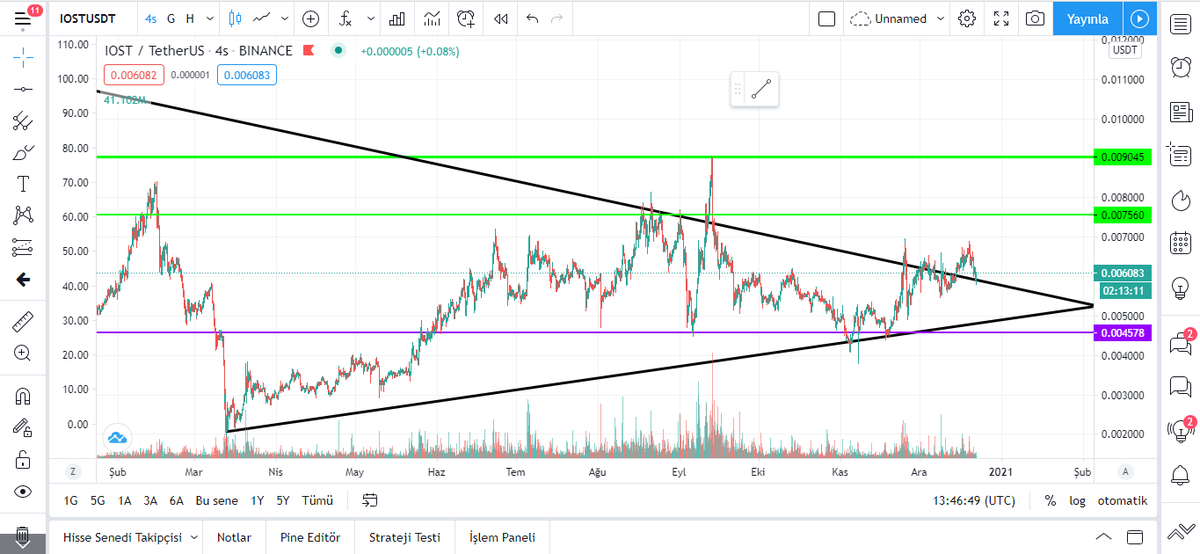Click the back arrow in left toolbar
1200x554 pixels.
point(22,279)
